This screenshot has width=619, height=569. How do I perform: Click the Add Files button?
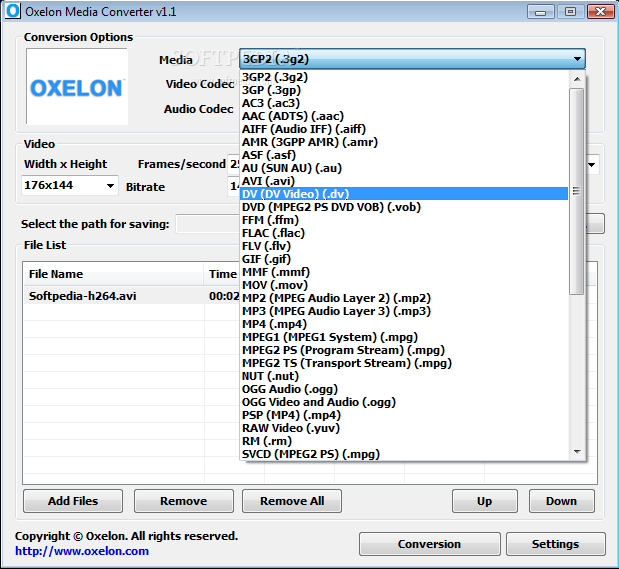point(73,501)
